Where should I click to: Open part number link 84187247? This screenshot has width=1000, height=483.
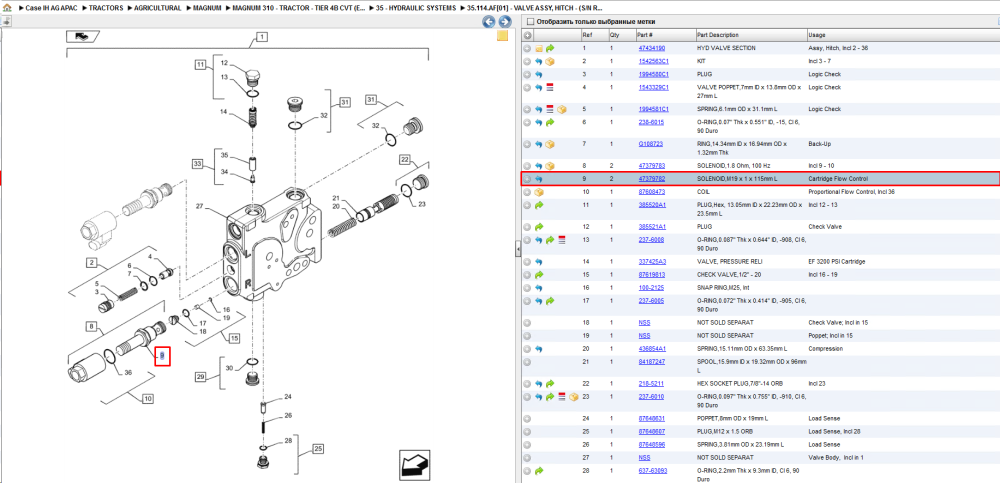pyautogui.click(x=652, y=362)
